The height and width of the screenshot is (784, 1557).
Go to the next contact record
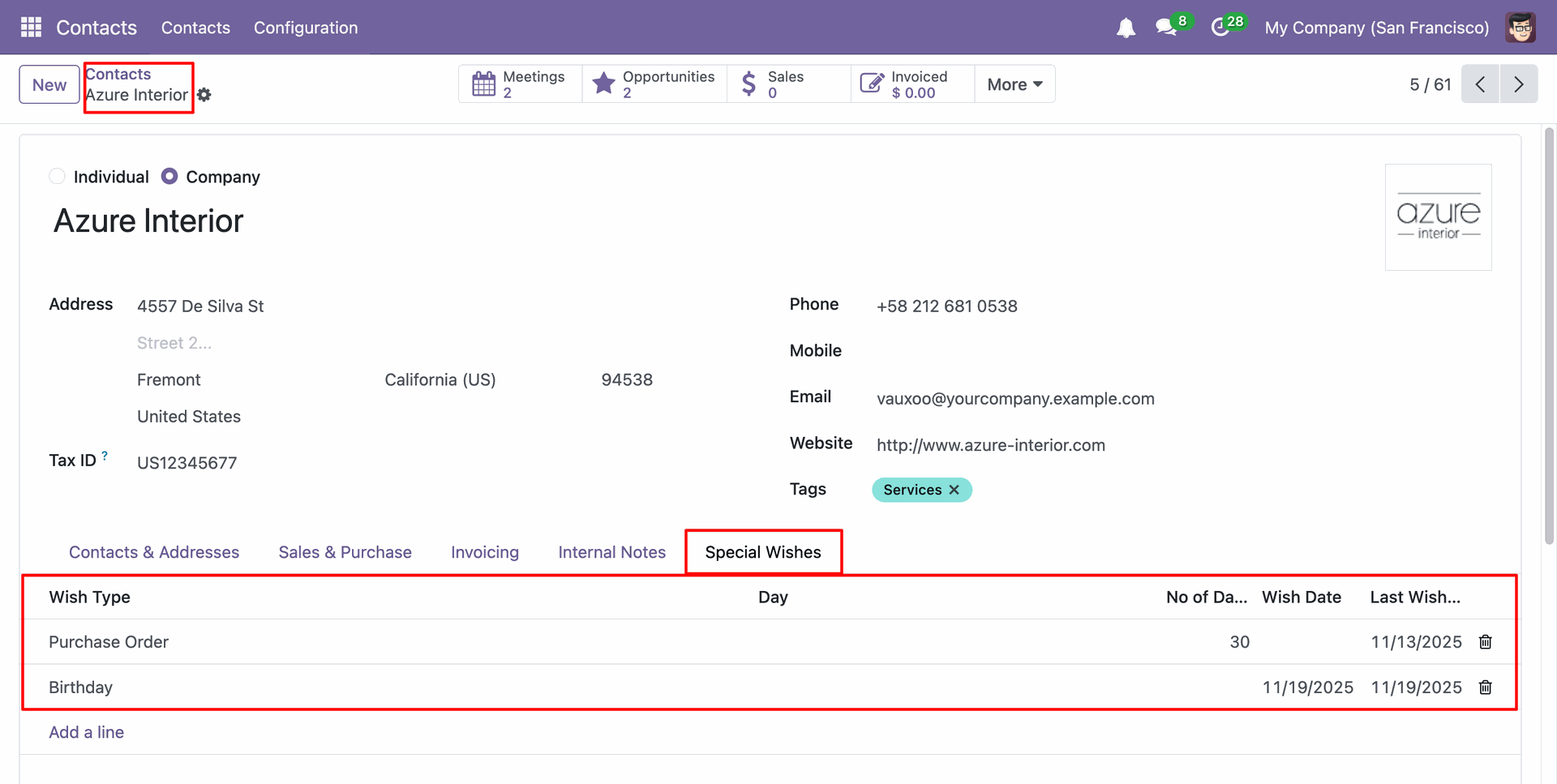[1518, 84]
